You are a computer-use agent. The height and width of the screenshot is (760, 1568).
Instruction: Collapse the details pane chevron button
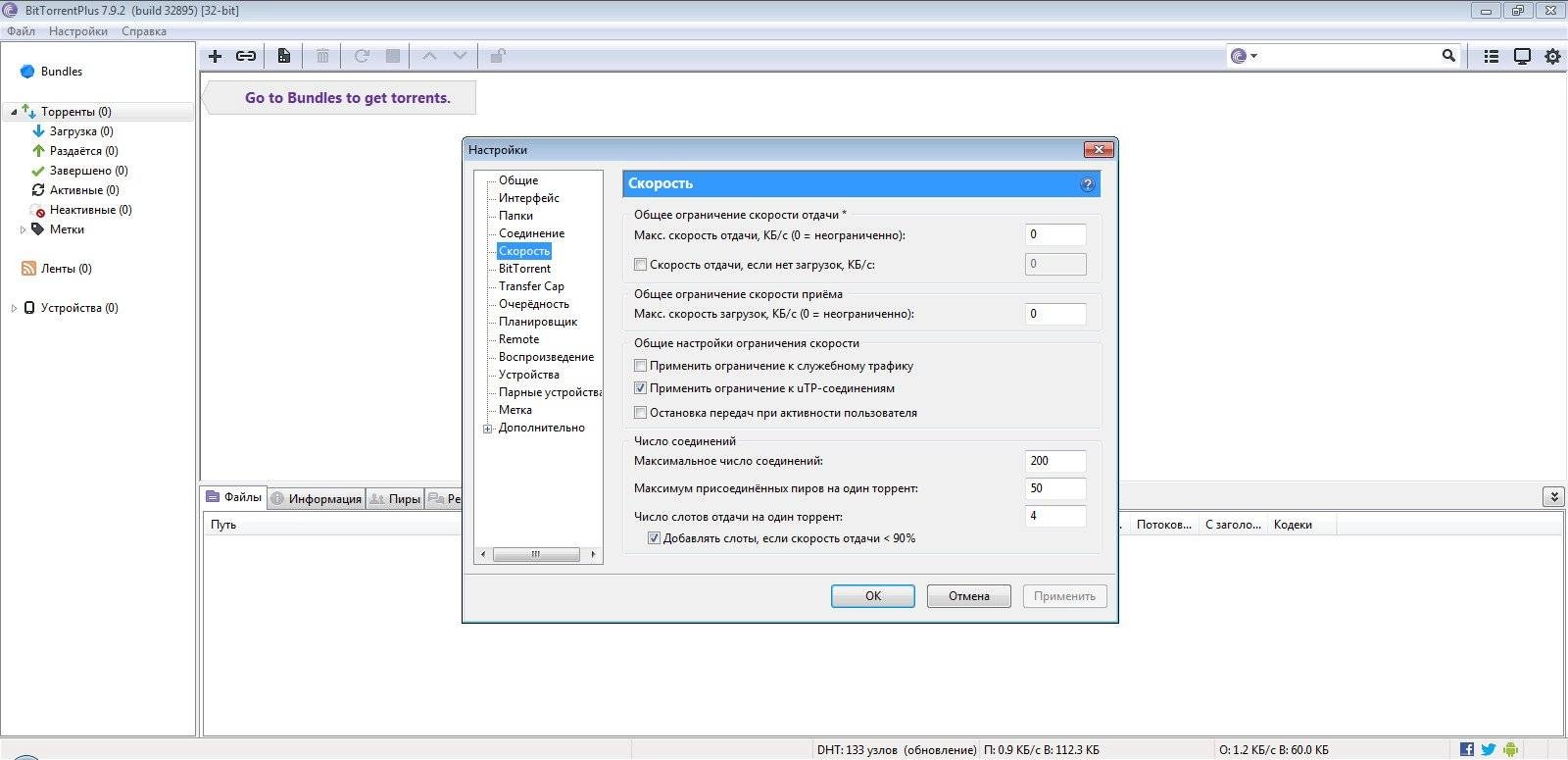[1553, 497]
